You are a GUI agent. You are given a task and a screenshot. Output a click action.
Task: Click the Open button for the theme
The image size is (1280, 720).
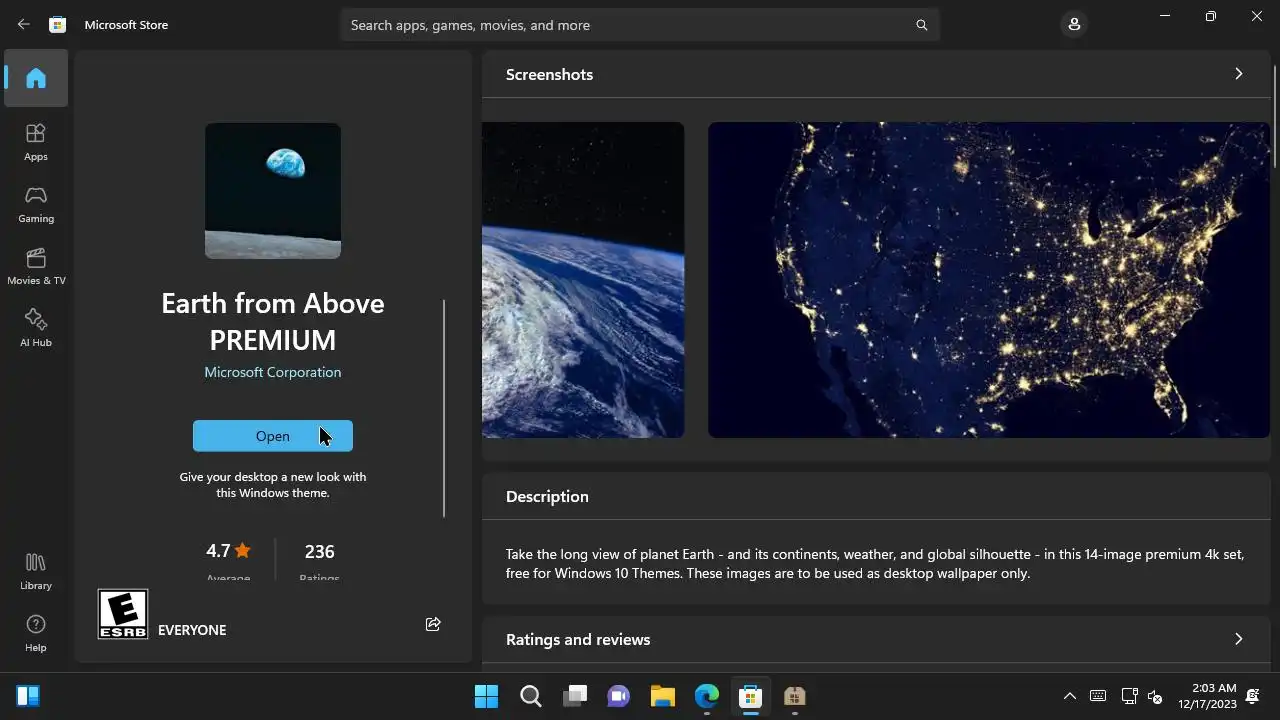click(x=273, y=436)
